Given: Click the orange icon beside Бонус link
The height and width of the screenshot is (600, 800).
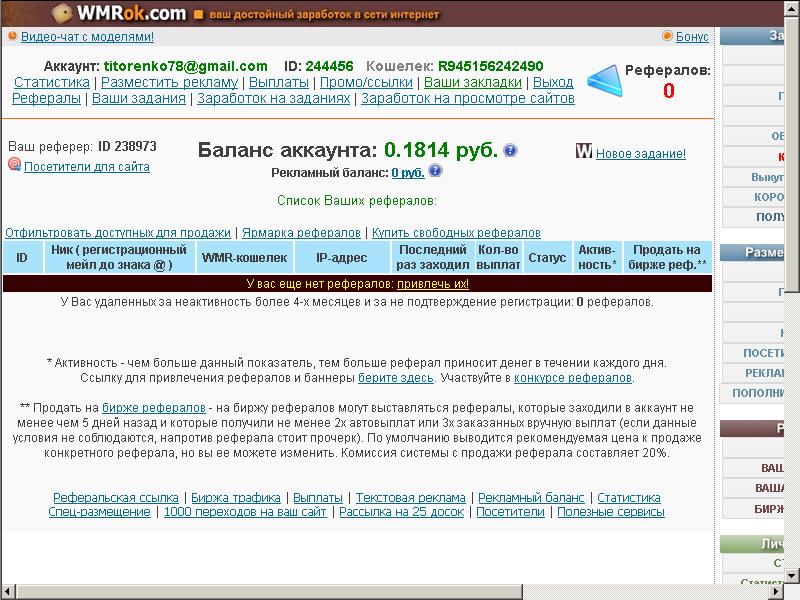Looking at the screenshot, I should [667, 36].
